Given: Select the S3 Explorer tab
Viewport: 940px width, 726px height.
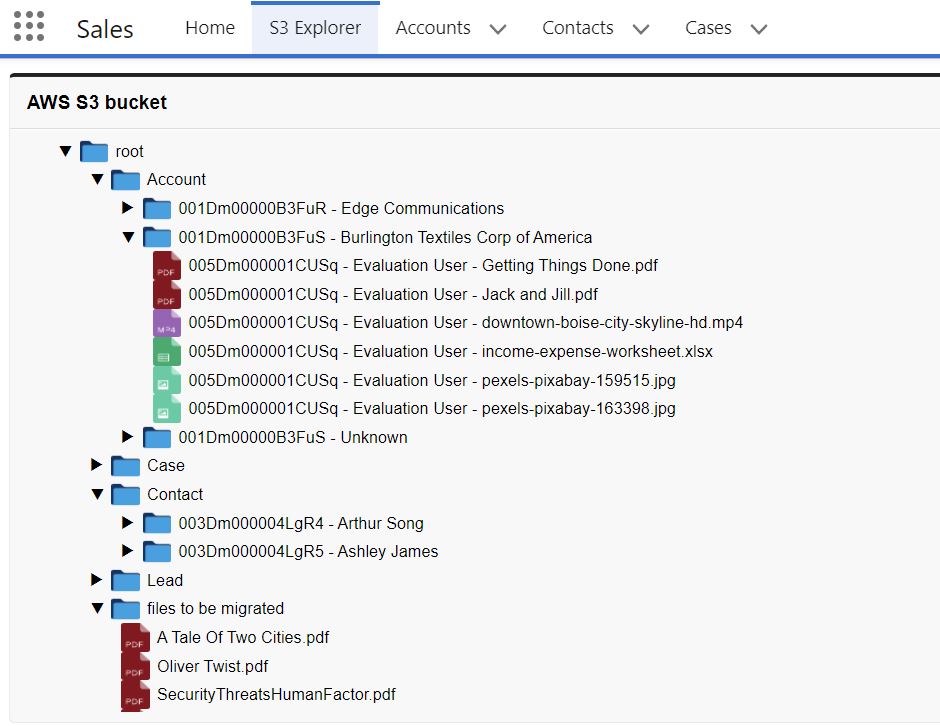Looking at the screenshot, I should coord(315,28).
